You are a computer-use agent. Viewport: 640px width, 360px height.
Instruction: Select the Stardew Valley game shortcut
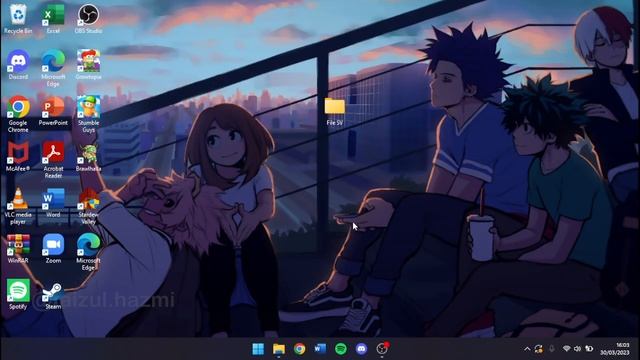coord(88,206)
